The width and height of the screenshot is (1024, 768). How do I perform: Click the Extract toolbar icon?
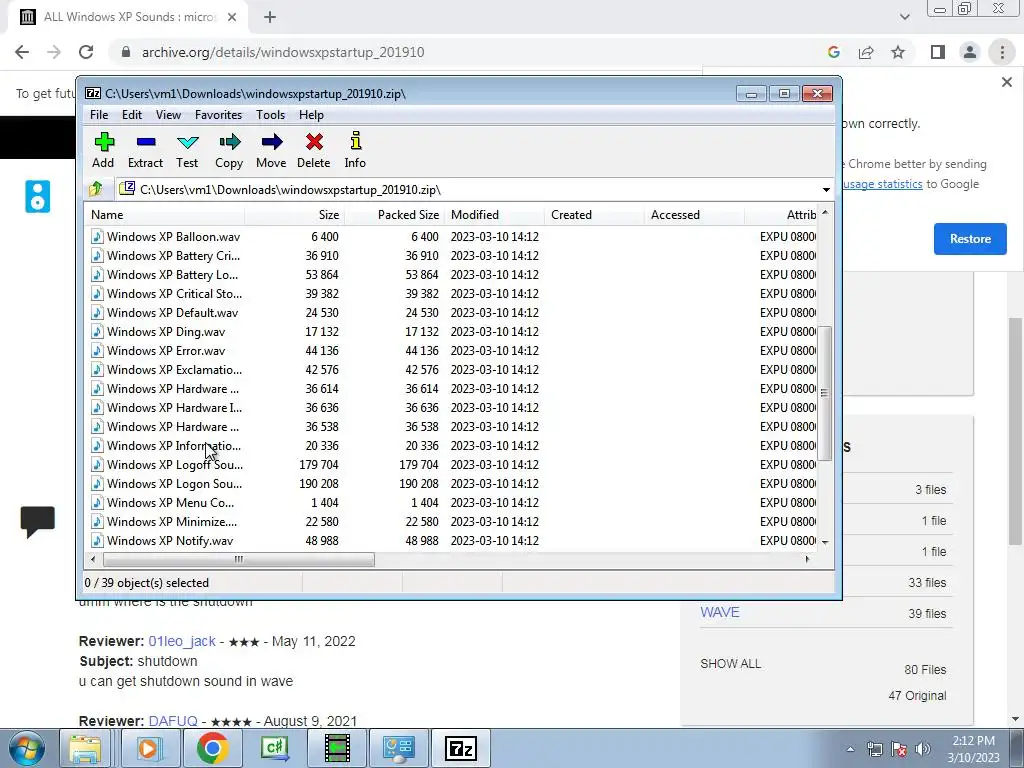[x=145, y=151]
